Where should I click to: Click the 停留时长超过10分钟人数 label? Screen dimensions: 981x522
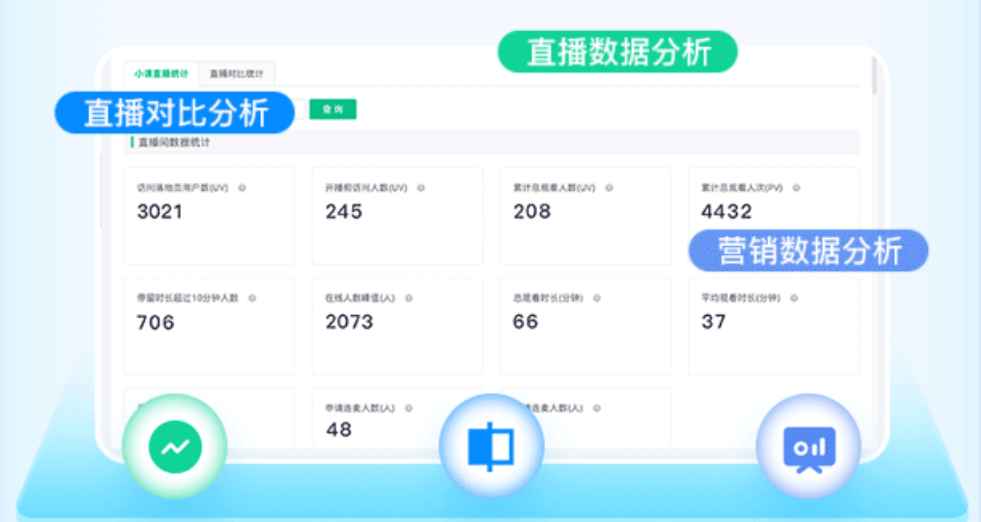[x=188, y=298]
